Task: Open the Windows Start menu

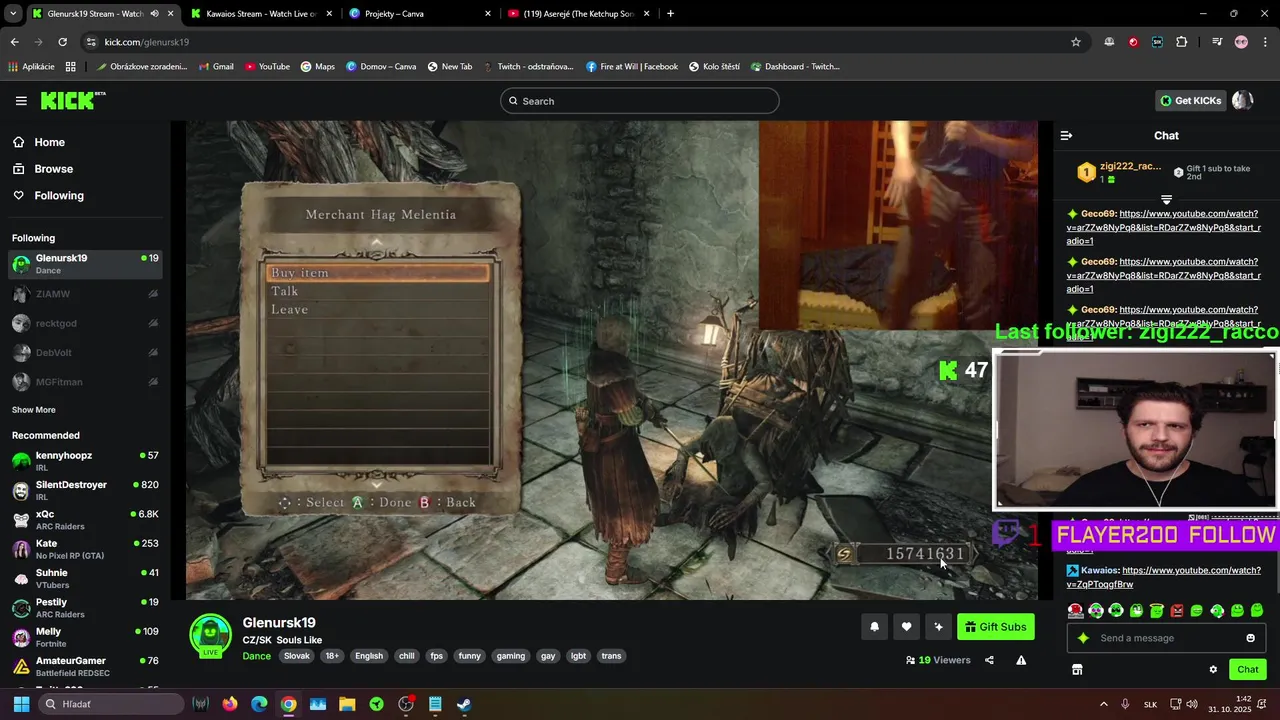Action: [21, 704]
